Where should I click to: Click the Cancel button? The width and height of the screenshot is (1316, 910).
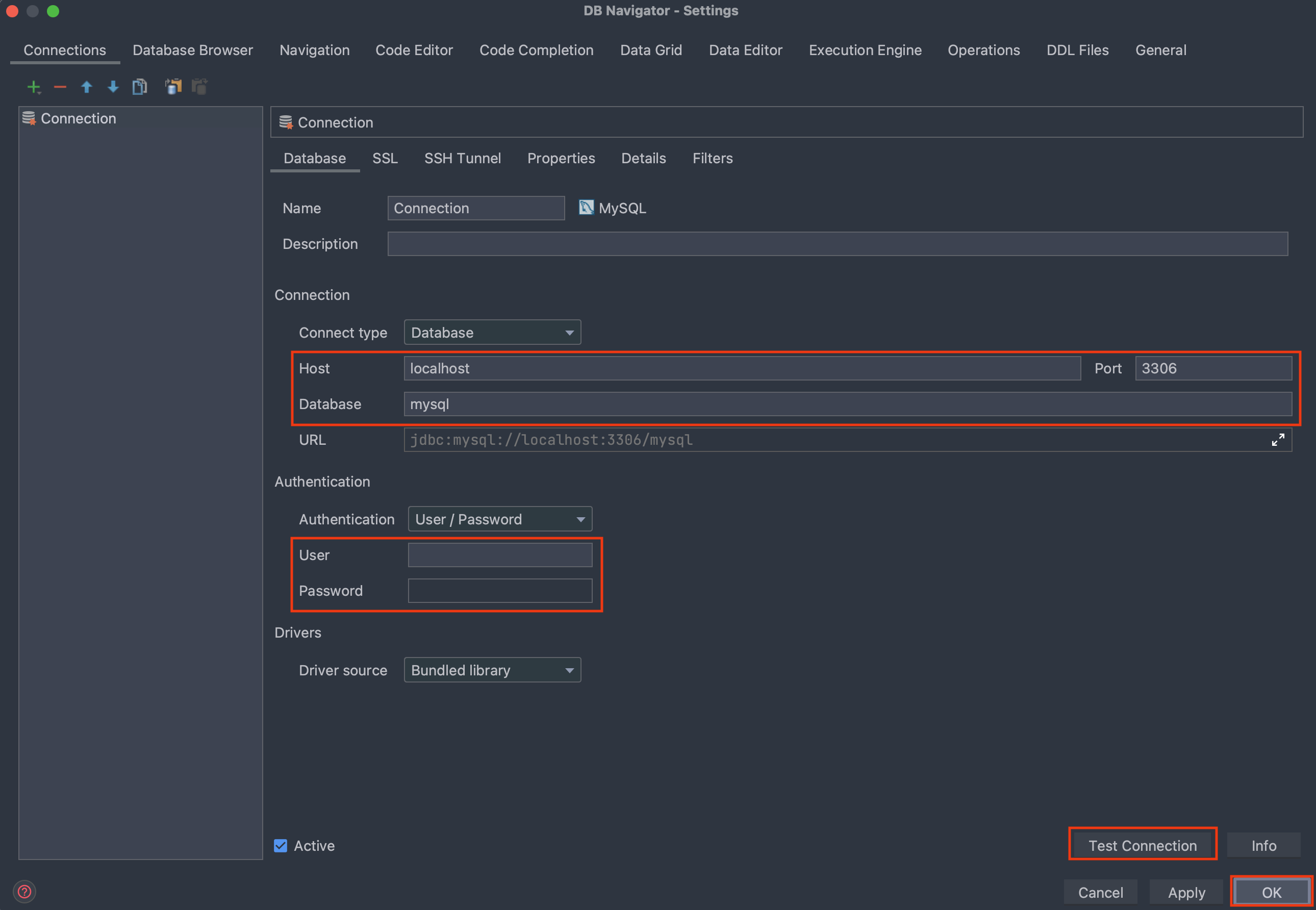[x=1100, y=892]
